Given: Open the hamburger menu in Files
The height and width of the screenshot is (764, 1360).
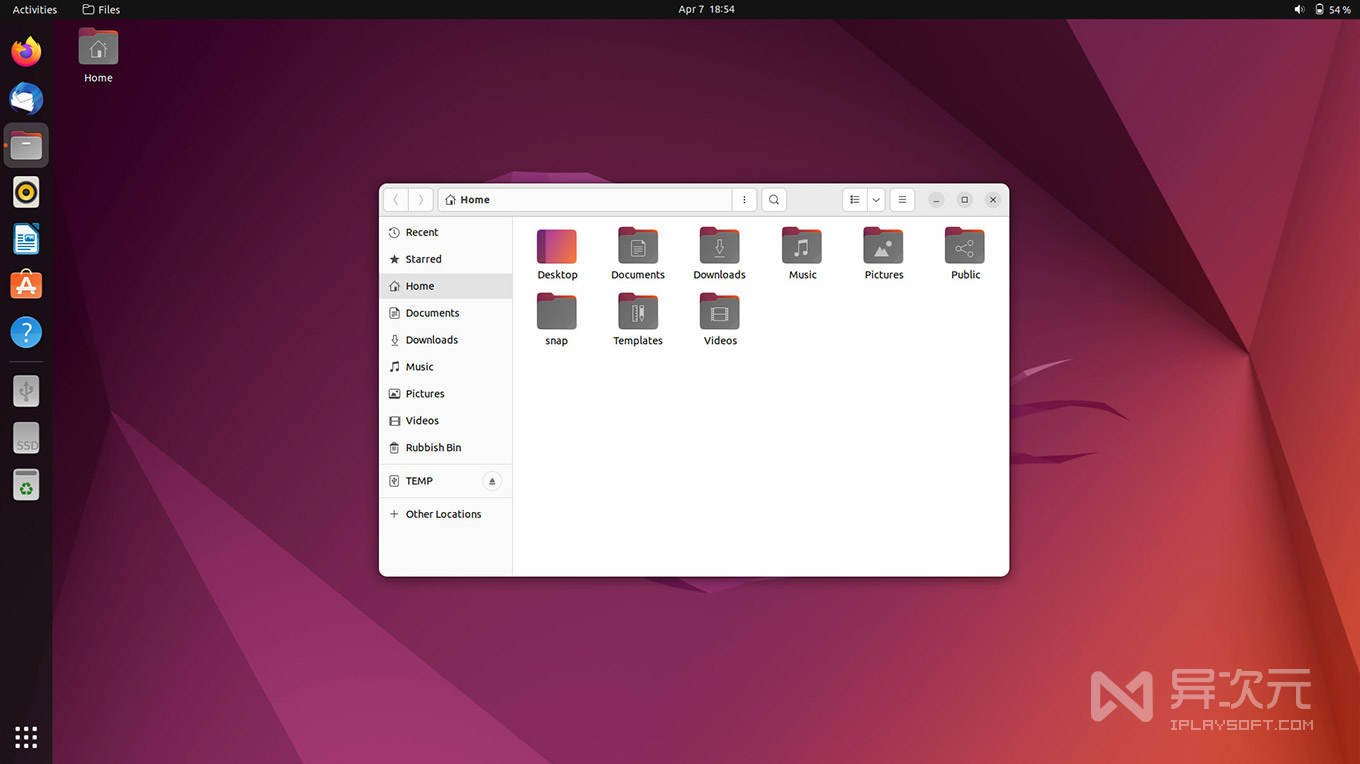Looking at the screenshot, I should click(901, 199).
